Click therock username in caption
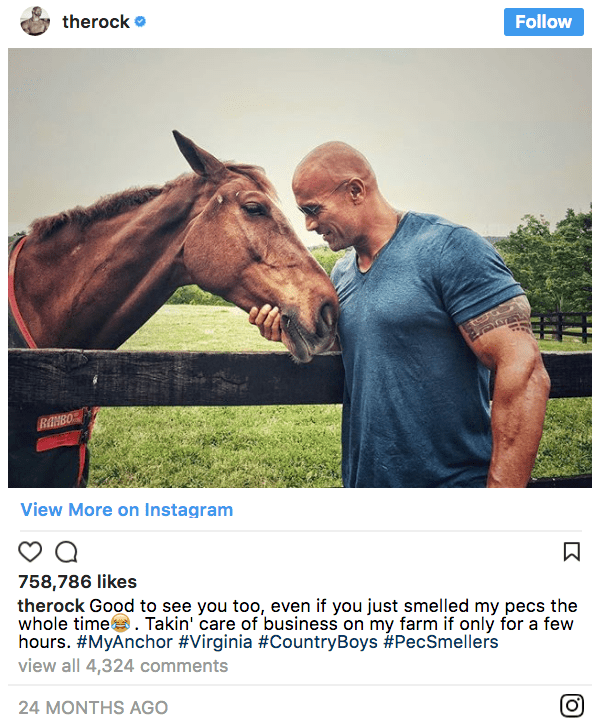610x724 pixels. pos(51,605)
